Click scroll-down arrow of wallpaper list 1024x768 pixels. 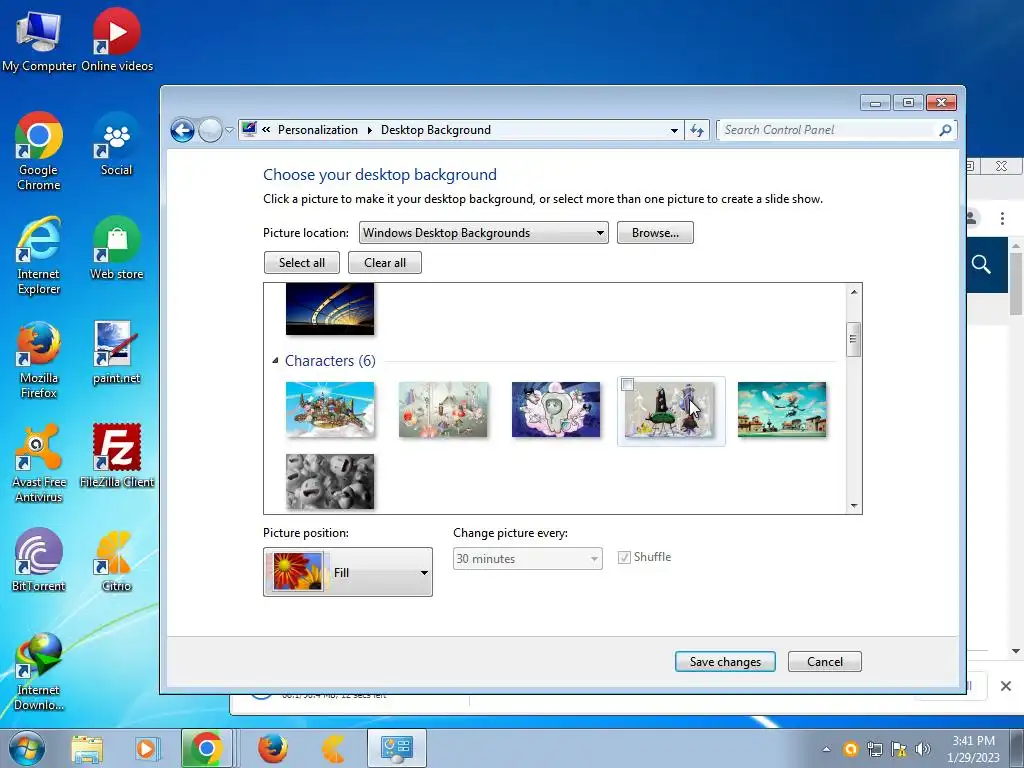pos(854,505)
